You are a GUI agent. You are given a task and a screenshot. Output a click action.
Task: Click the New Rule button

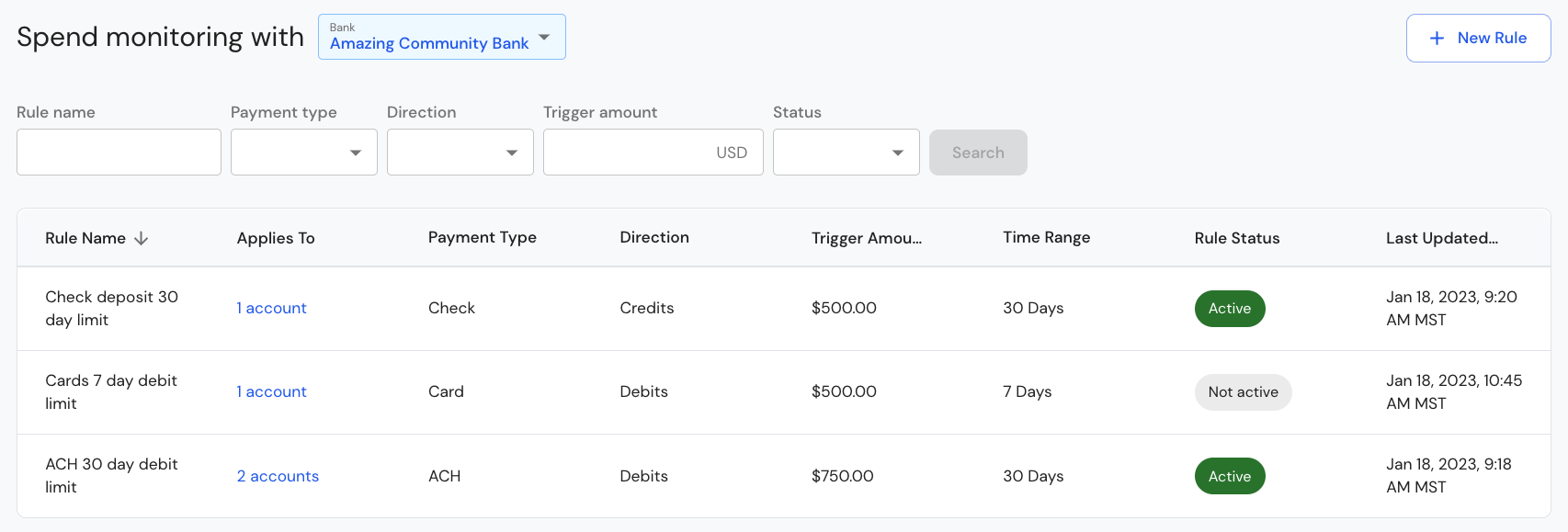(x=1479, y=38)
